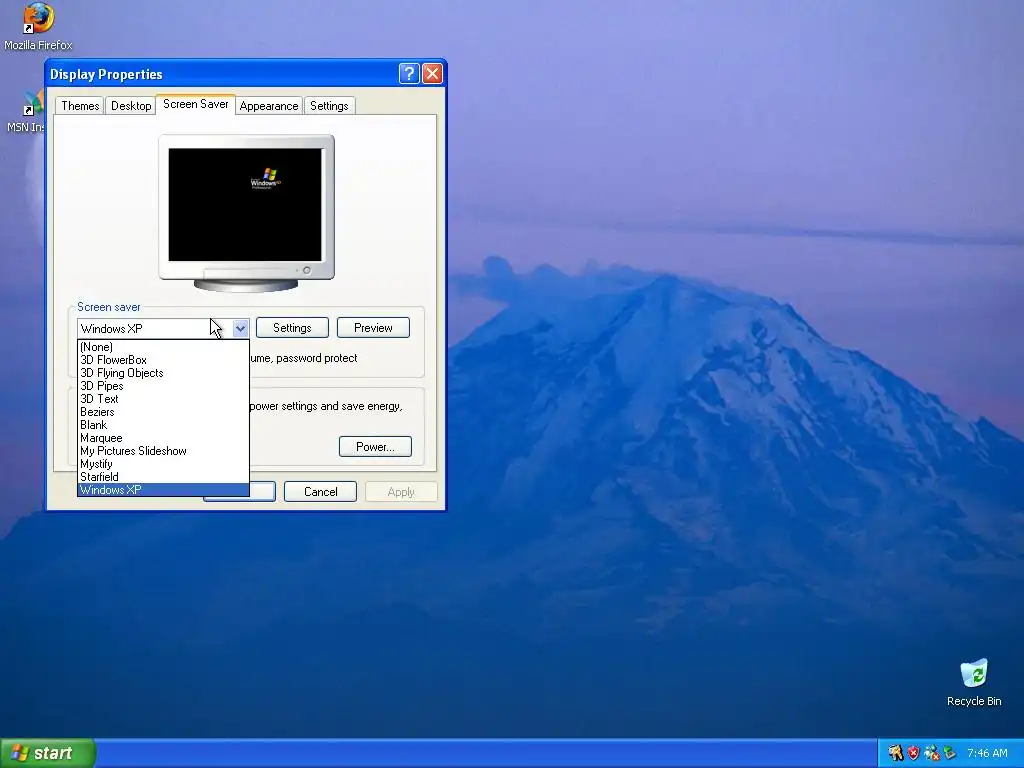The image size is (1024, 768).
Task: Choose Blank screen saver option
Action: coord(163,425)
